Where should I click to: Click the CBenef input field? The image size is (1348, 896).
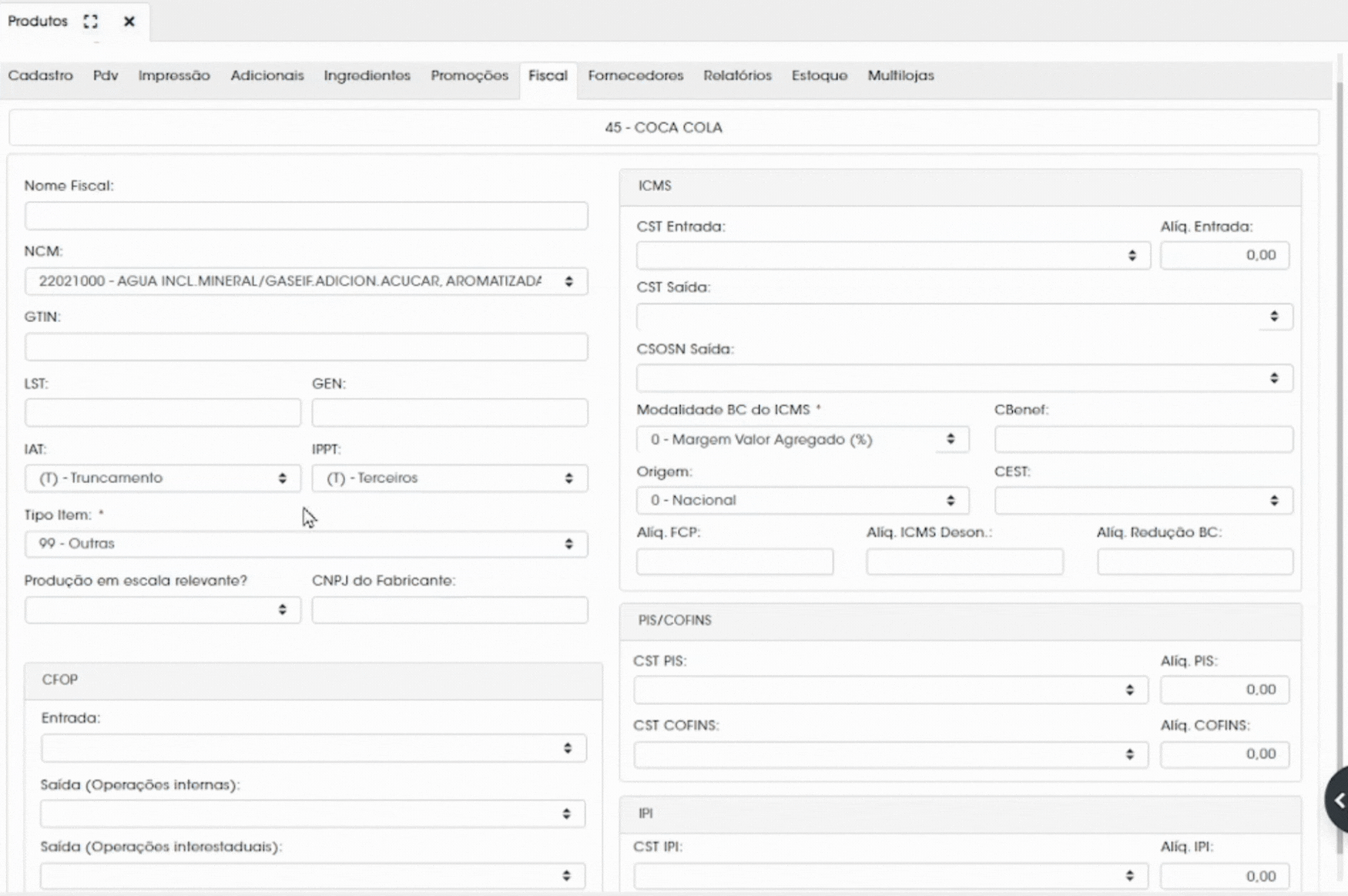pos(1143,439)
